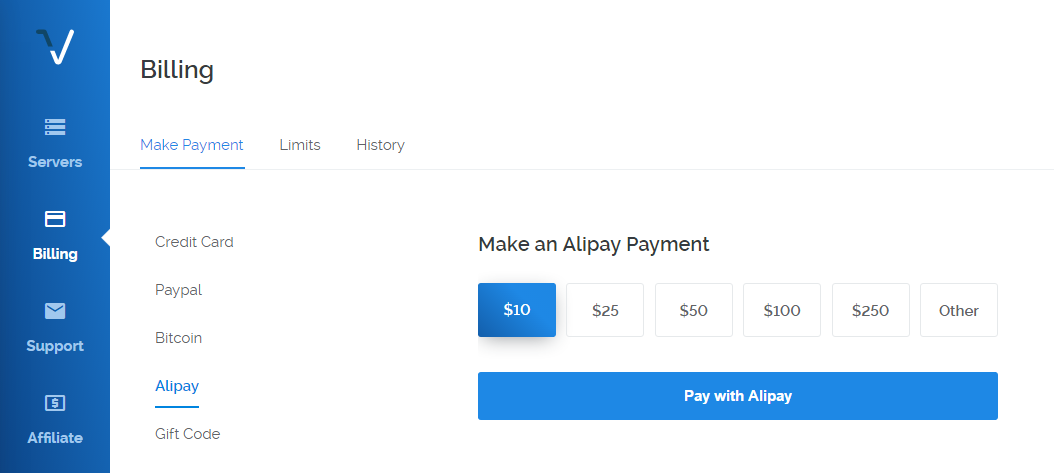Open Servers via the server stack icon
Image resolution: width=1054 pixels, height=473 pixels.
(55, 127)
